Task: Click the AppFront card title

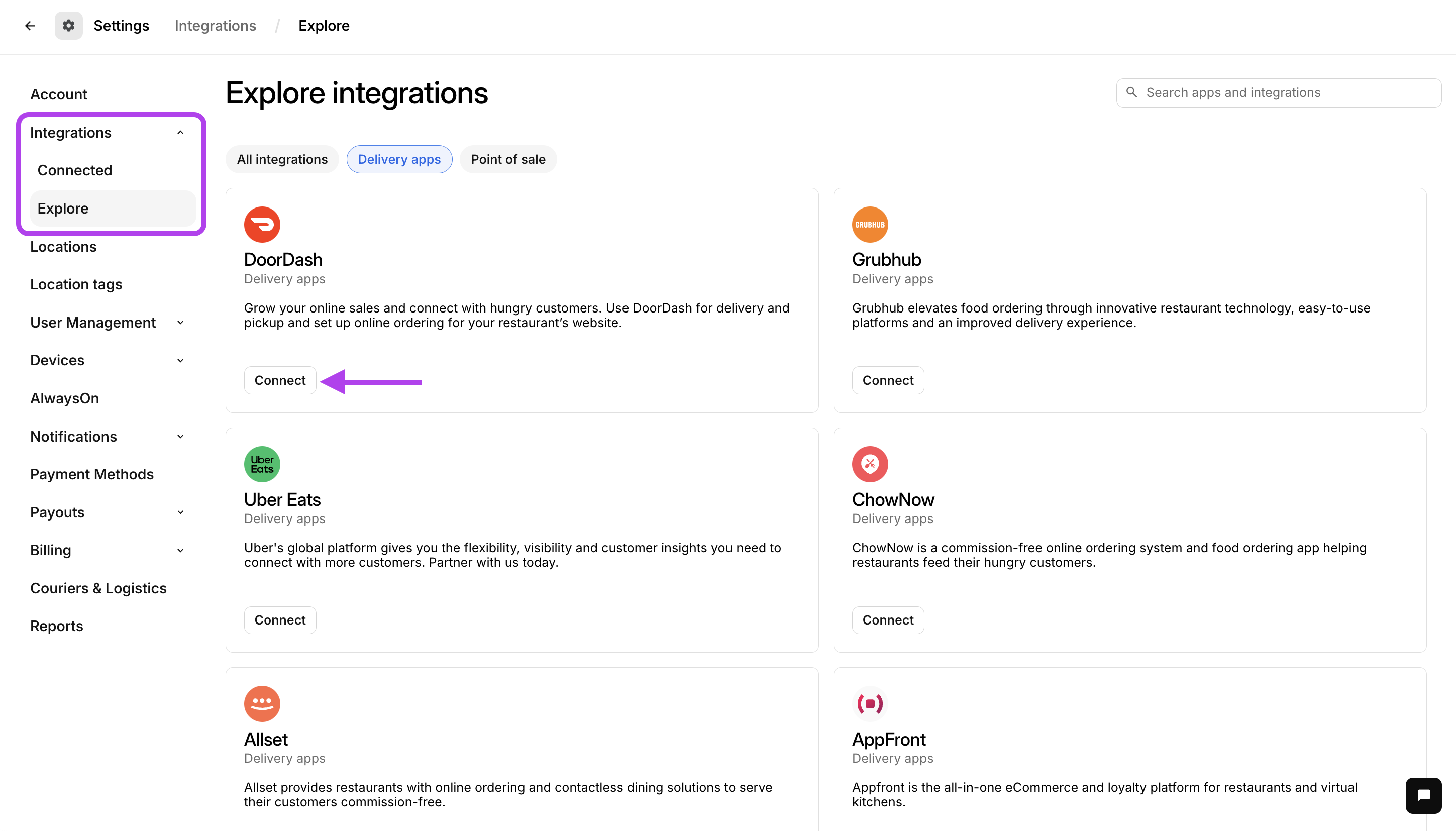Action: pos(889,739)
